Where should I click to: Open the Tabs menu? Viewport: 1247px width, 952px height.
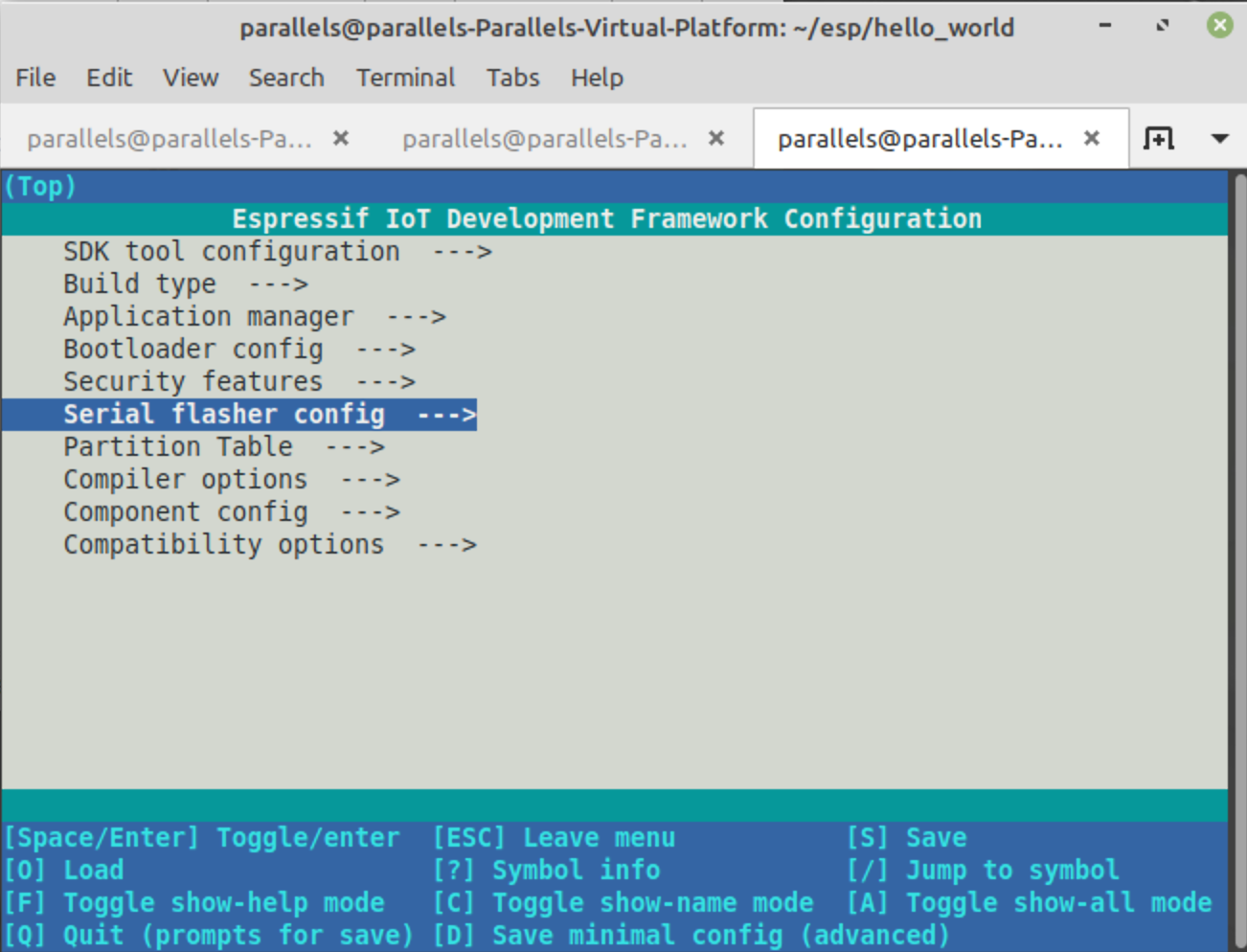[512, 78]
